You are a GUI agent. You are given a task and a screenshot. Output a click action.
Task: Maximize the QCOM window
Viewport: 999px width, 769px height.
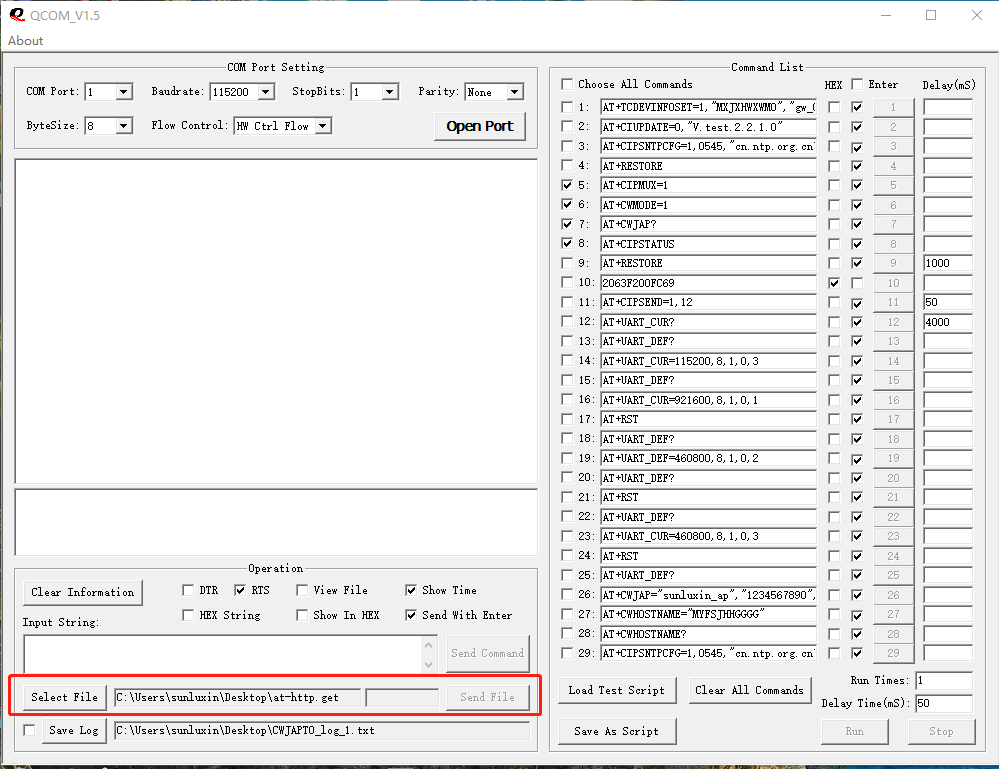pos(931,15)
